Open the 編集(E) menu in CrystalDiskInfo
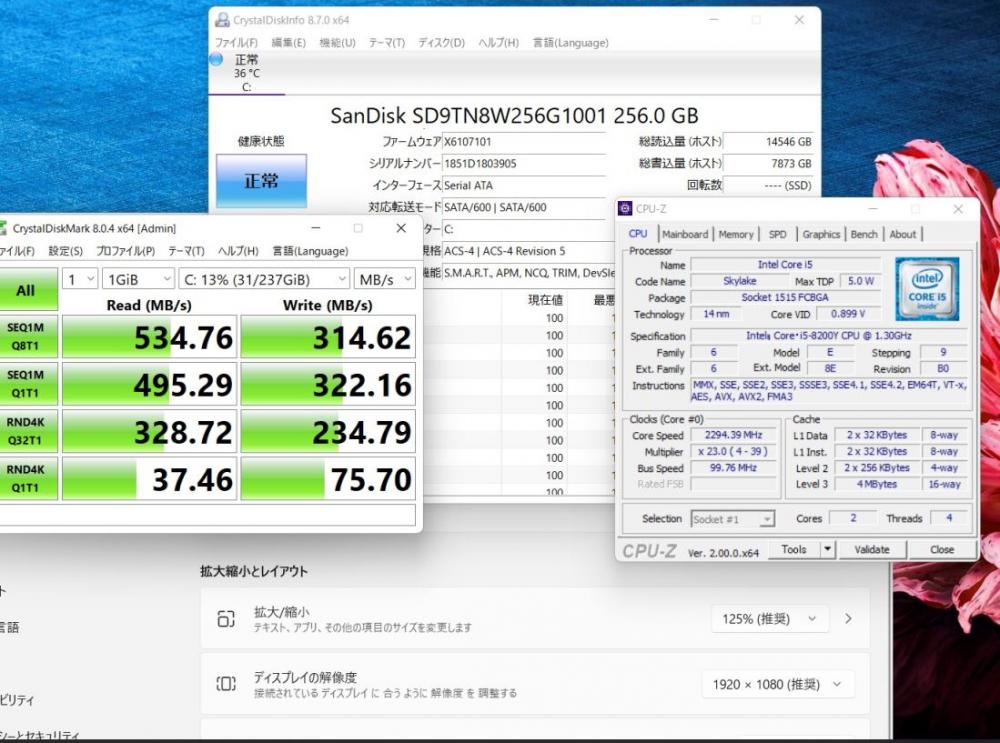The width and height of the screenshot is (1000, 743). click(288, 43)
